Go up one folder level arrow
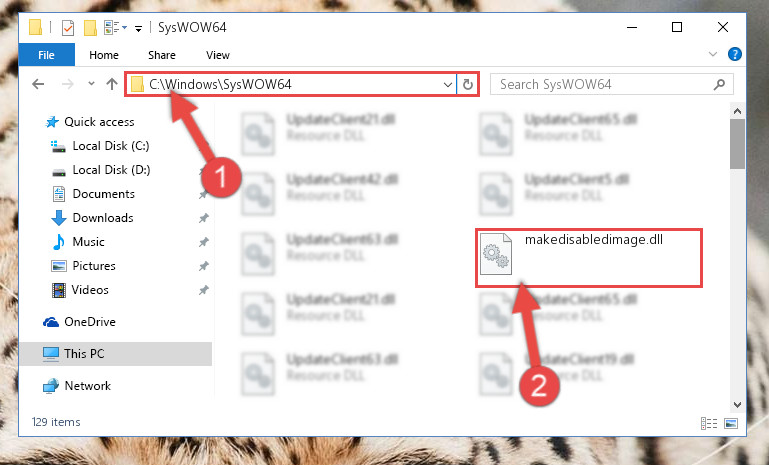Viewport: 769px width, 465px height. pos(112,84)
